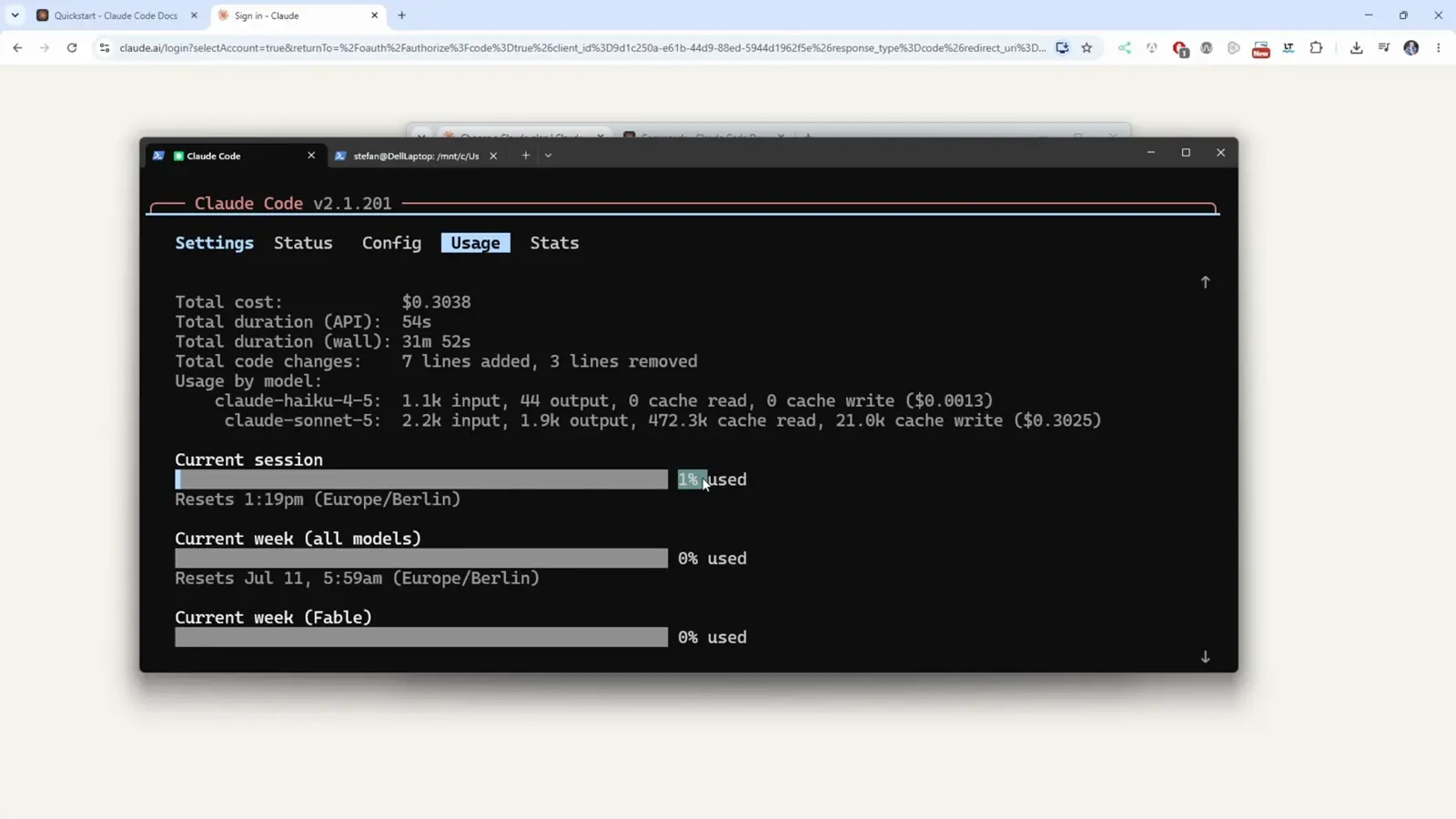Click the PowerShell icon on Claude Code tab
1456x819 pixels.
coord(158,156)
